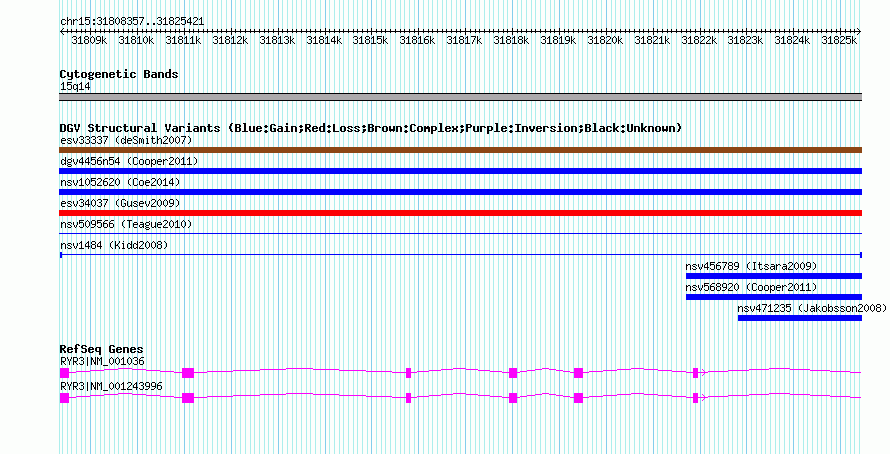Pick the 31824k ruler label
The height and width of the screenshot is (454, 890).
tap(793, 40)
